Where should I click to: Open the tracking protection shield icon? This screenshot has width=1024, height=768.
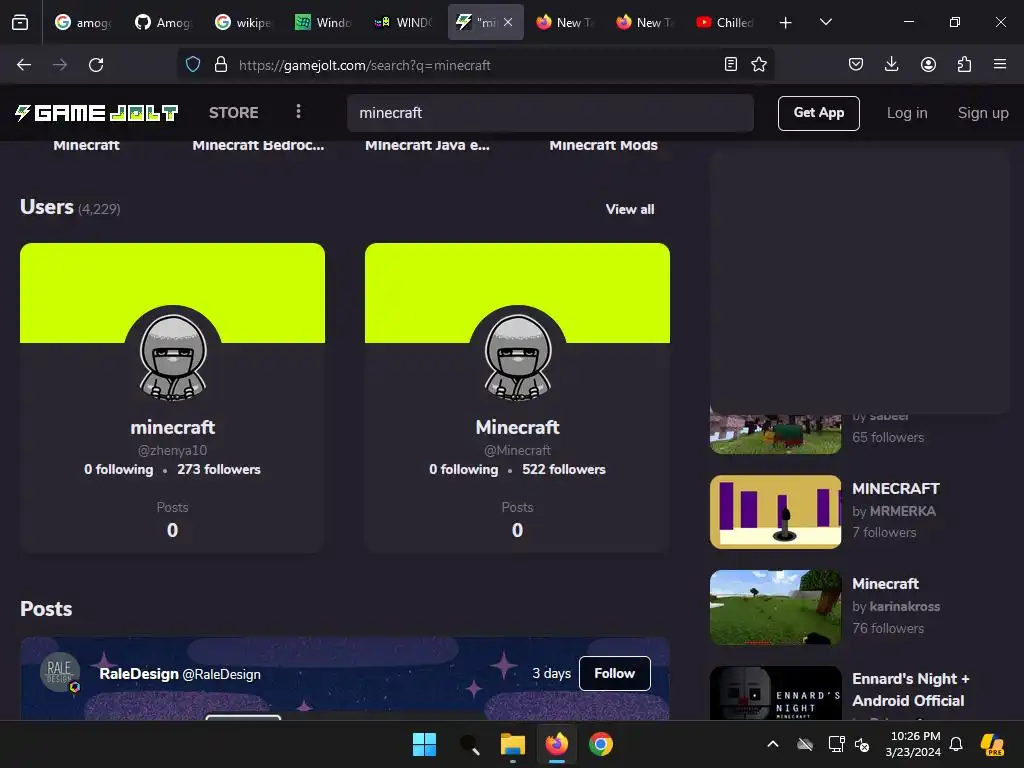[193, 65]
